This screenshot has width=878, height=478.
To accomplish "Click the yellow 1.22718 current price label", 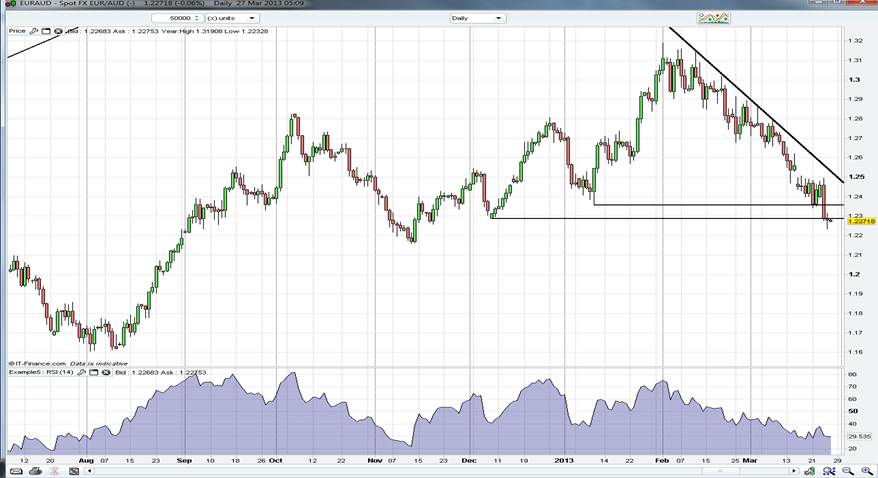I will click(x=861, y=222).
